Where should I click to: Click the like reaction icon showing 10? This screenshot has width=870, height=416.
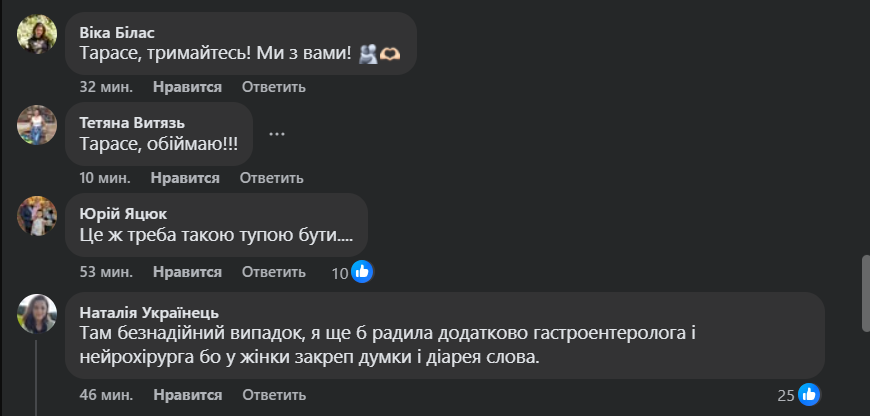coord(362,271)
